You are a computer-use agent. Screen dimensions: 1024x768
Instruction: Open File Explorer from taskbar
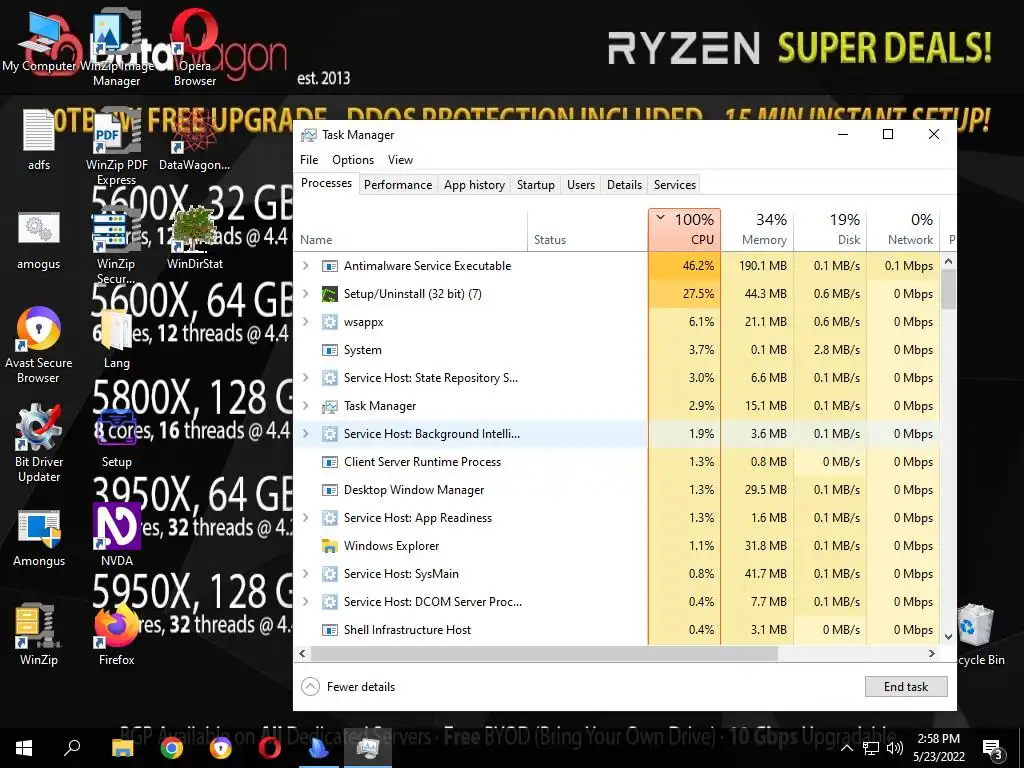point(122,748)
